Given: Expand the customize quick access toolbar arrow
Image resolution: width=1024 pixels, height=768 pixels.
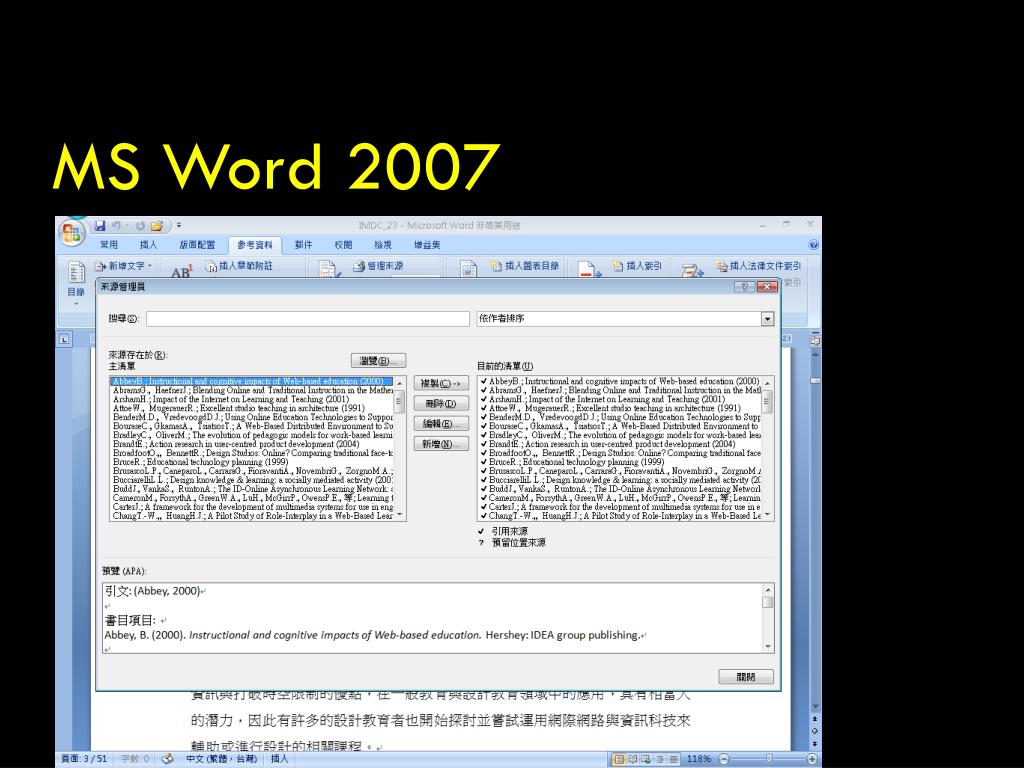Looking at the screenshot, I should [x=179, y=225].
